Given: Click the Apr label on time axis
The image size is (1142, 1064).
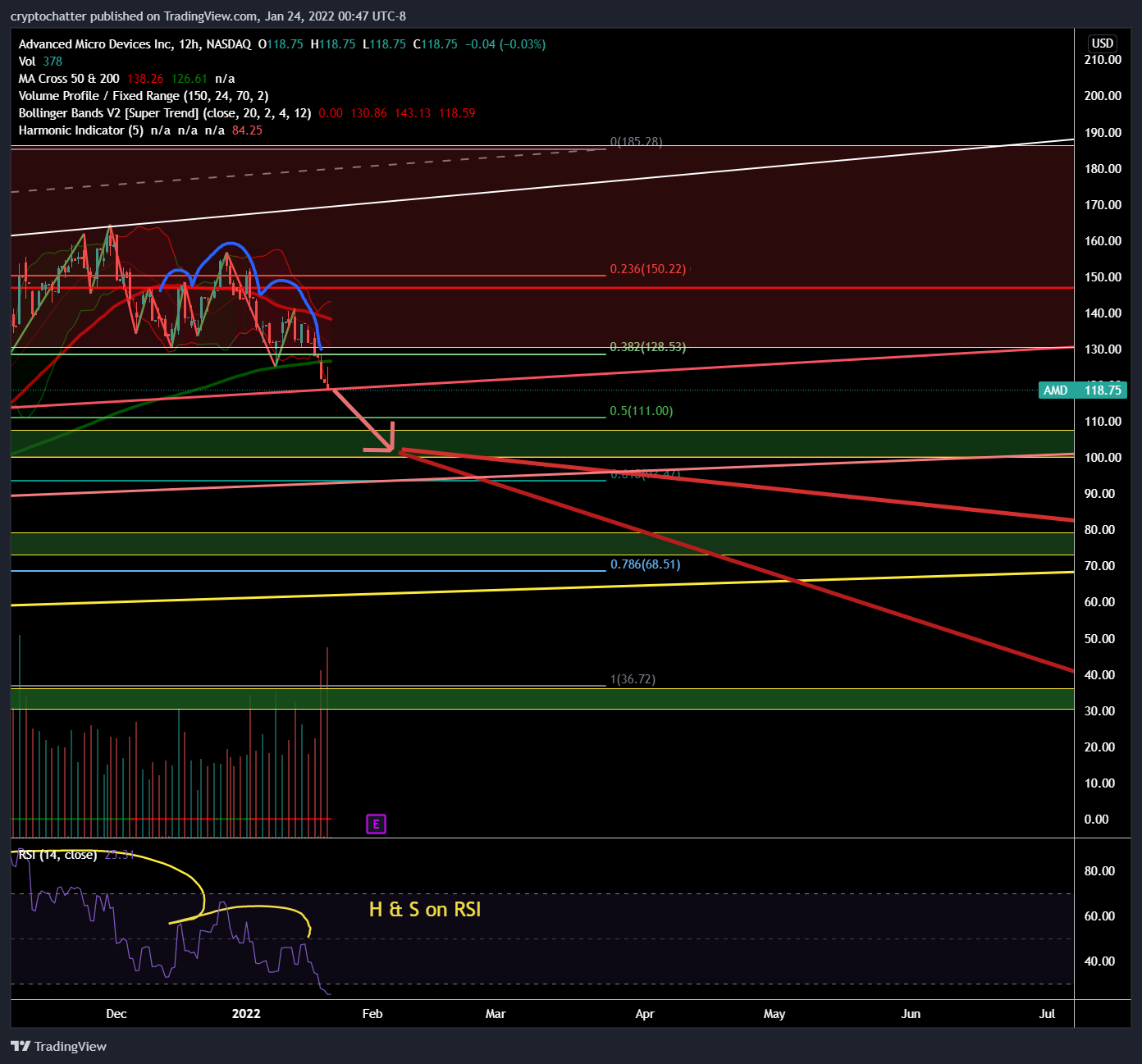Looking at the screenshot, I should pos(645,1014).
